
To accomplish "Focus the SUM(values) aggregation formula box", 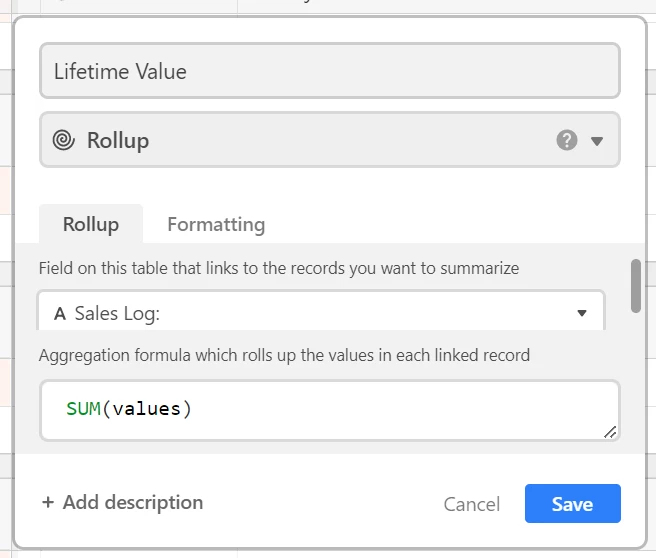I will [x=330, y=410].
